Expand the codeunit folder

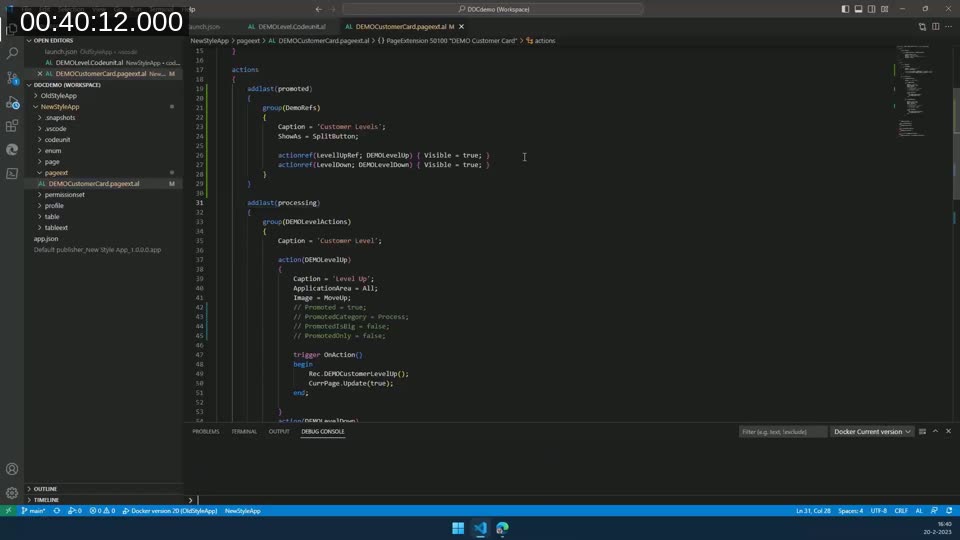click(57, 140)
